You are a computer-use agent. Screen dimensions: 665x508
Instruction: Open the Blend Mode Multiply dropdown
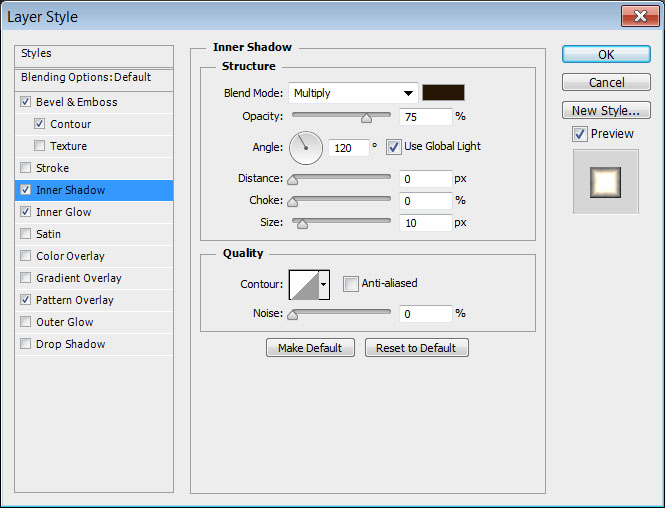pos(353,93)
